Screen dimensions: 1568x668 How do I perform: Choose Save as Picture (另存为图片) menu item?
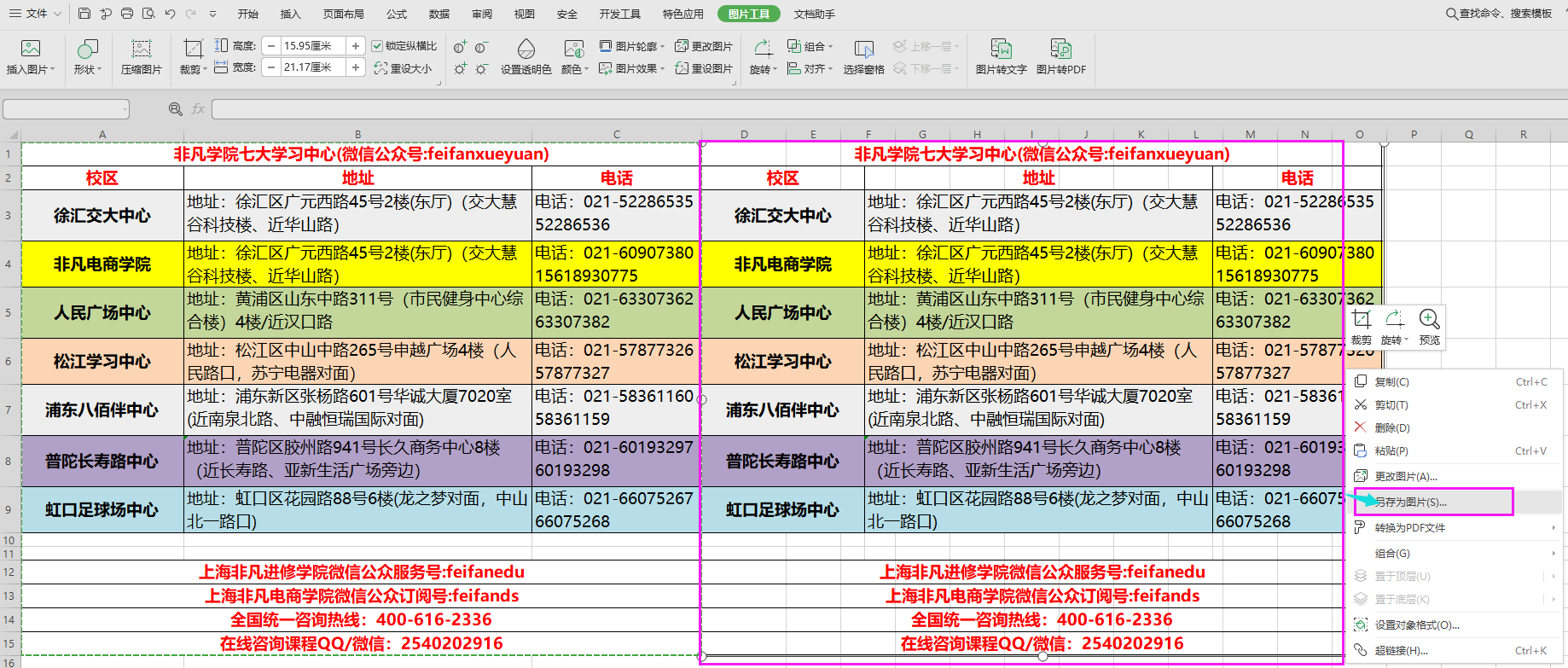[x=1456, y=502]
